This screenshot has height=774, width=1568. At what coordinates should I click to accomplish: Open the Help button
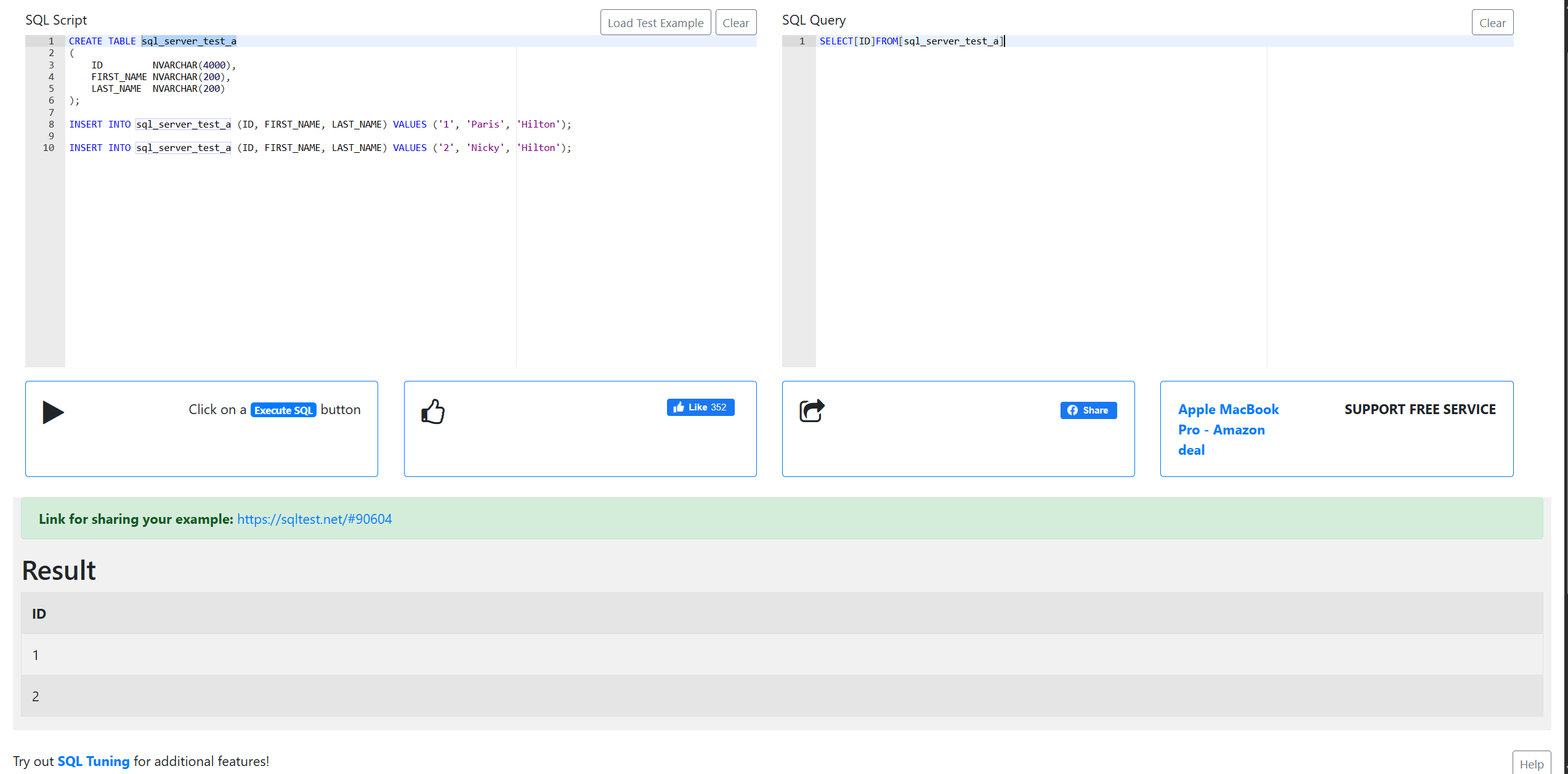coord(1531,764)
